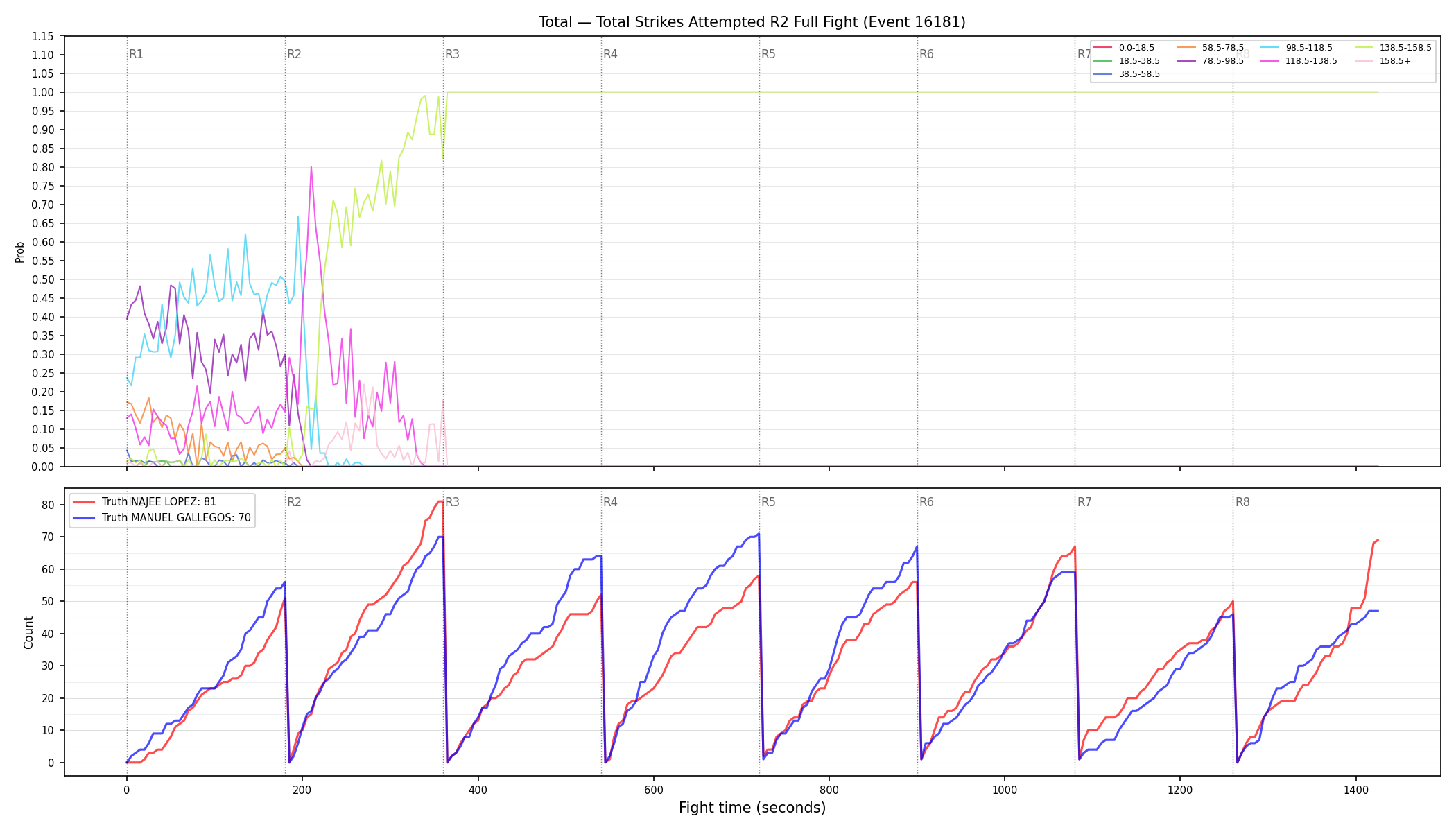The width and height of the screenshot is (1456, 832).
Task: Click the R6 round marker in Count chart
Action: [x=926, y=502]
